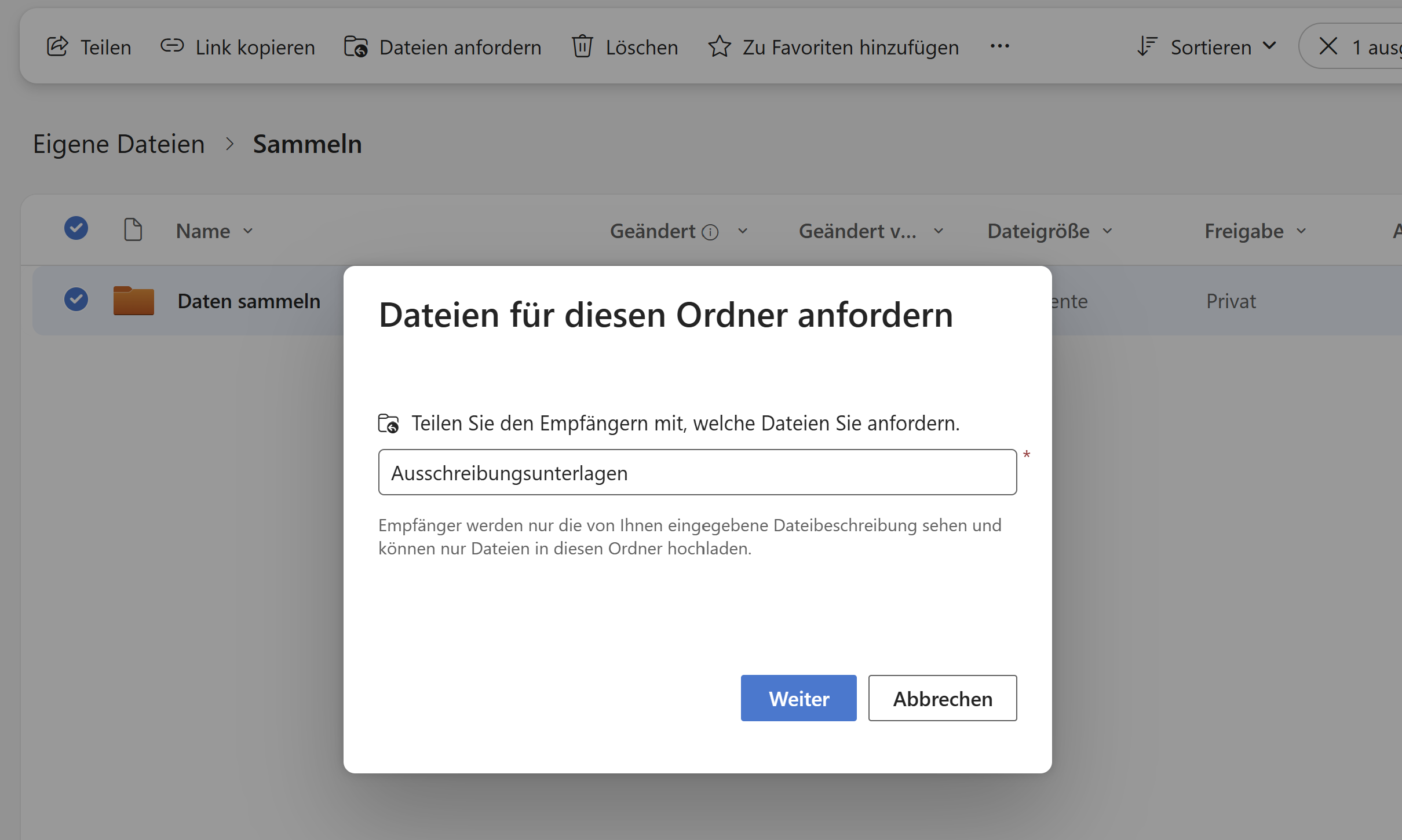Navigate to Eigene Dateien breadcrumb

pyautogui.click(x=119, y=144)
